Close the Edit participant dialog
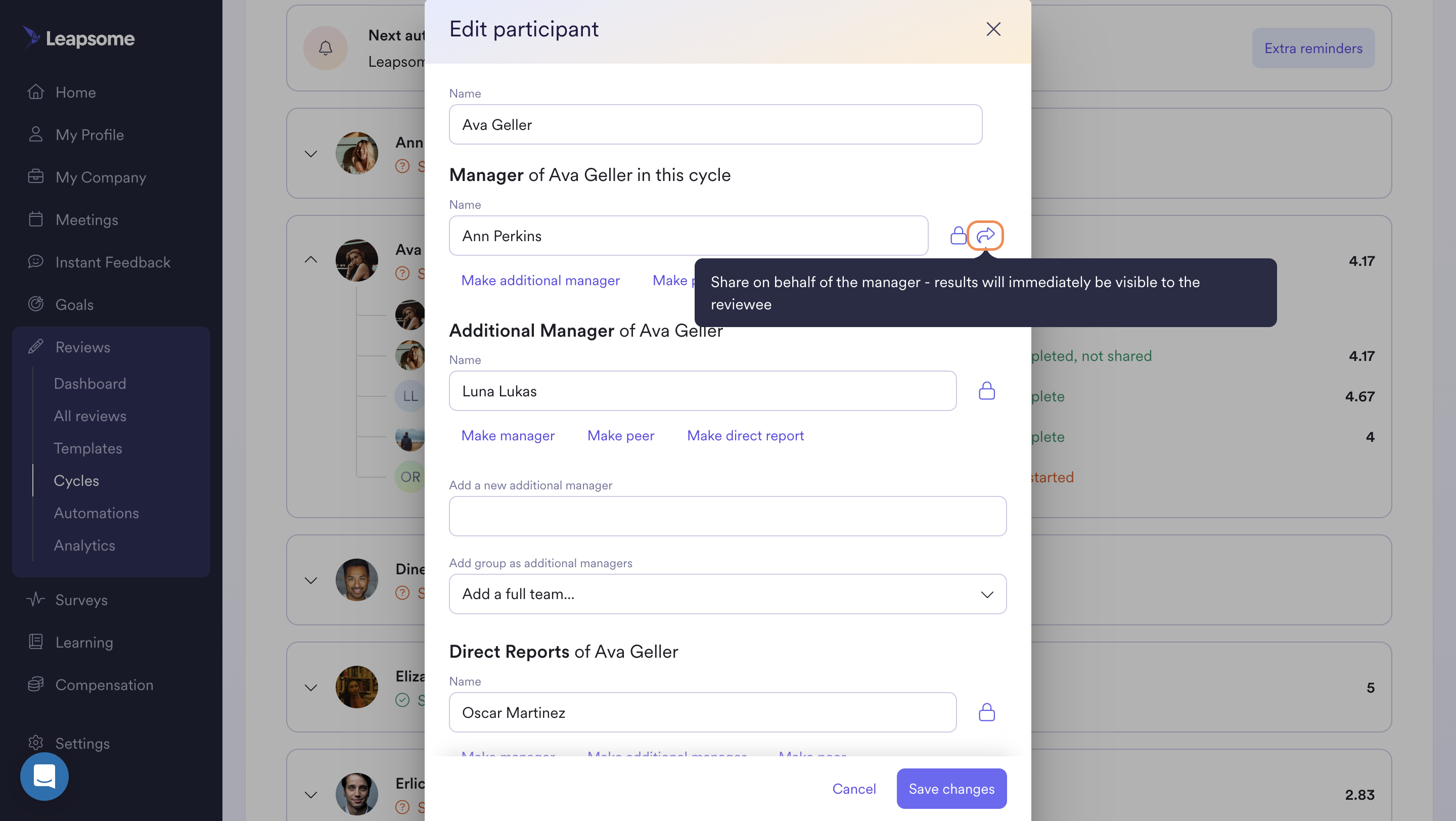This screenshot has height=821, width=1456. coord(993,29)
